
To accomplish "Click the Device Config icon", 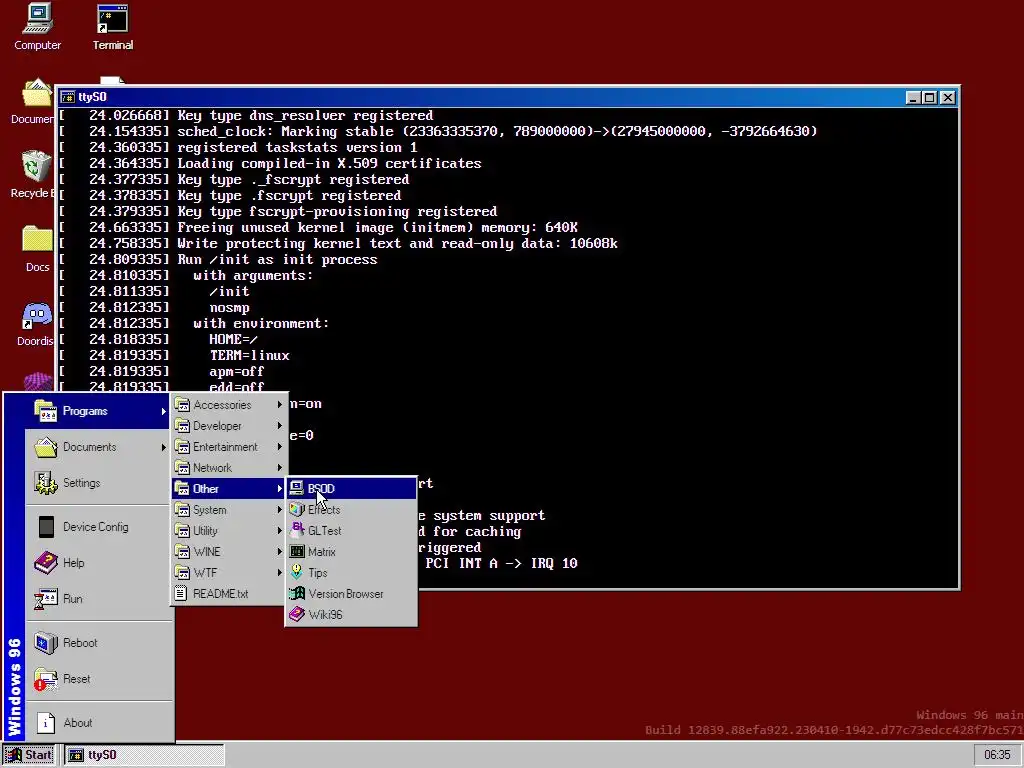I will point(46,526).
